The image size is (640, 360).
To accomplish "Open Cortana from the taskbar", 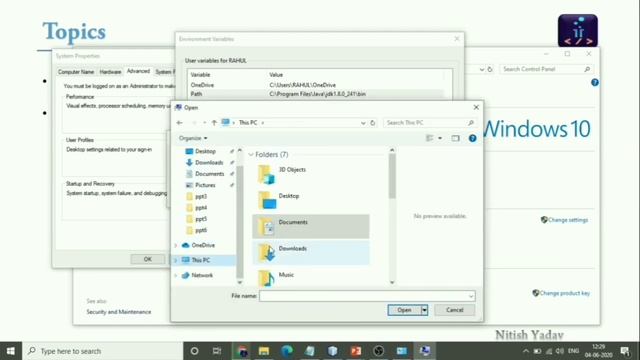I will 194,351.
